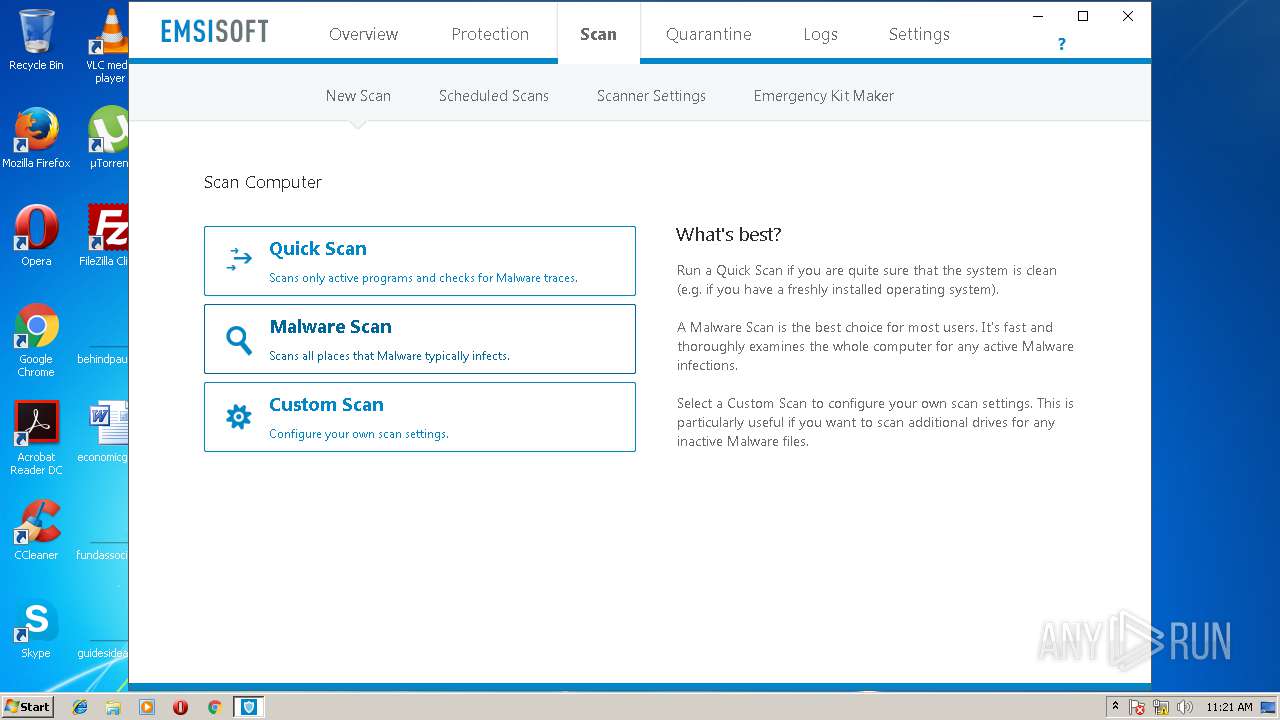Screen dimensions: 1280x720
Task: Click the taskbar clock showing 11:21 AM
Action: click(1229, 707)
